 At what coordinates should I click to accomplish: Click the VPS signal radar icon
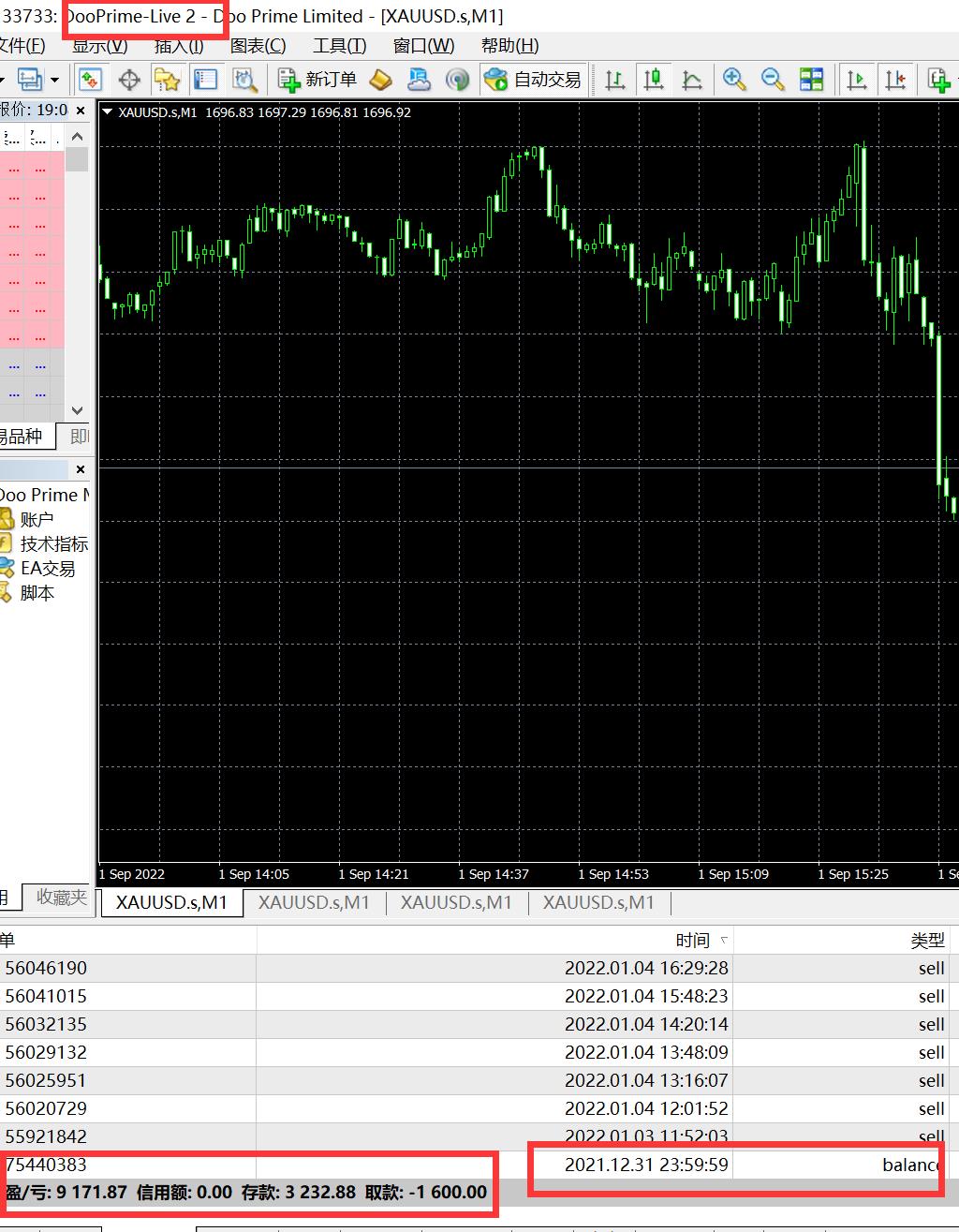click(457, 80)
